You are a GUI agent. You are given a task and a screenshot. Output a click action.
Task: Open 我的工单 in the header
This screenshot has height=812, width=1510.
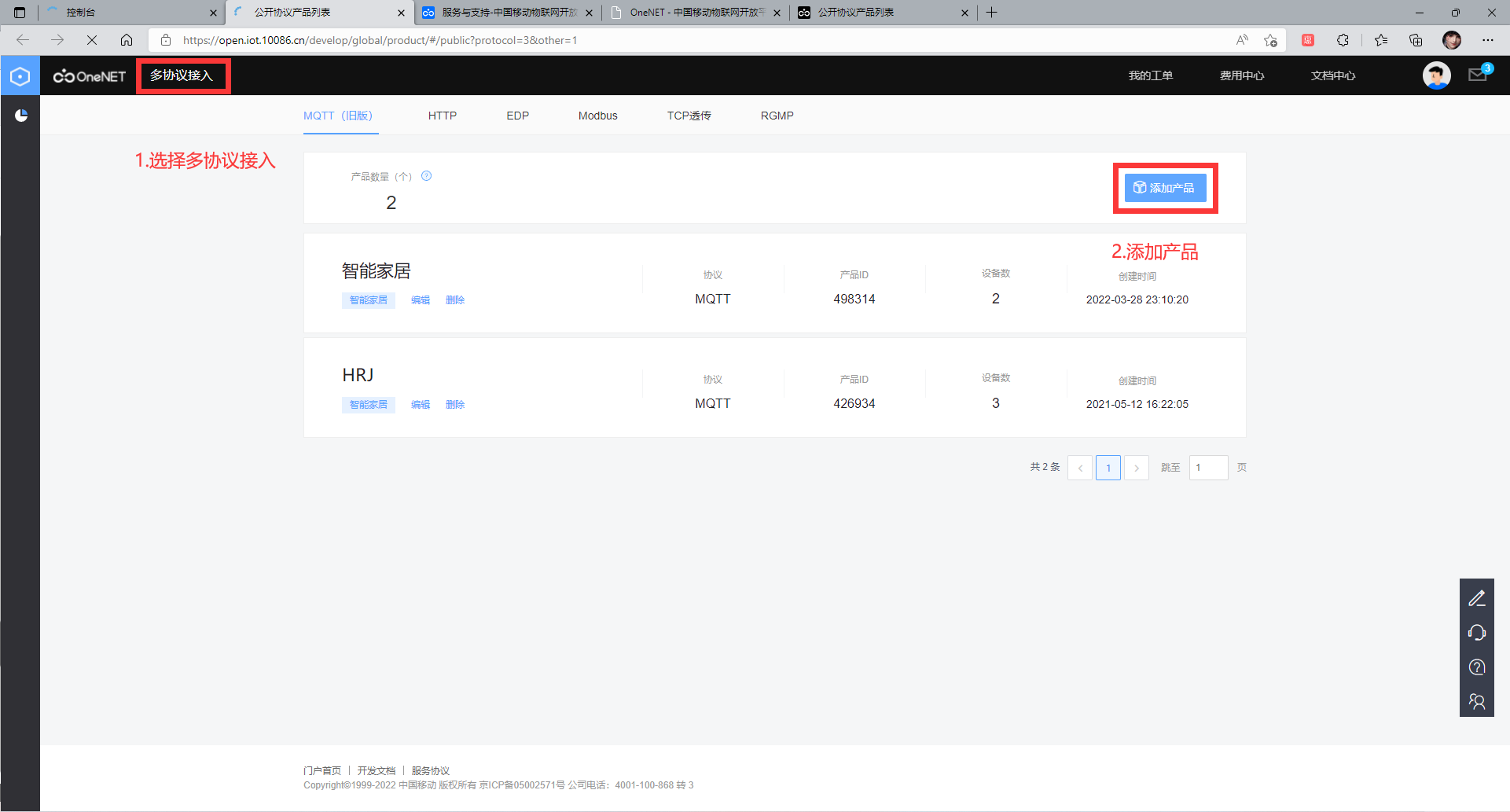[x=1151, y=75]
